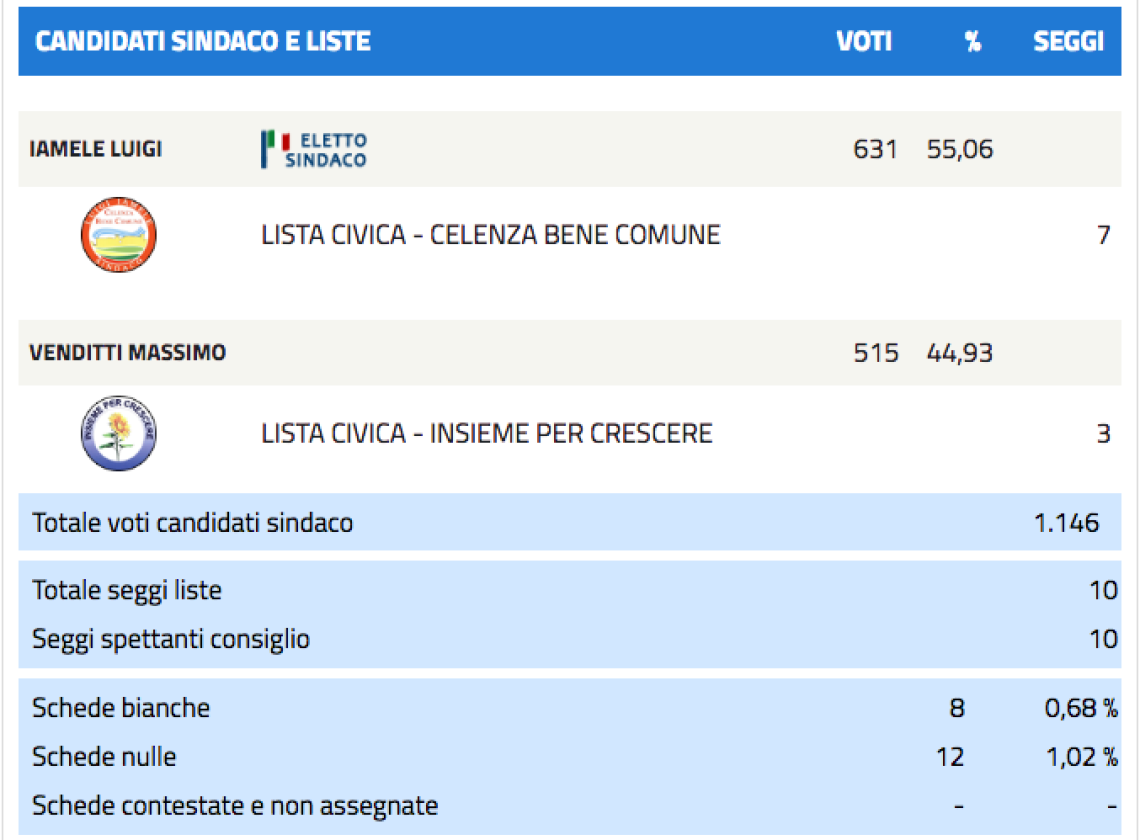Click the Eletto Sindaco flag badge
The height and width of the screenshot is (840, 1139).
314,149
